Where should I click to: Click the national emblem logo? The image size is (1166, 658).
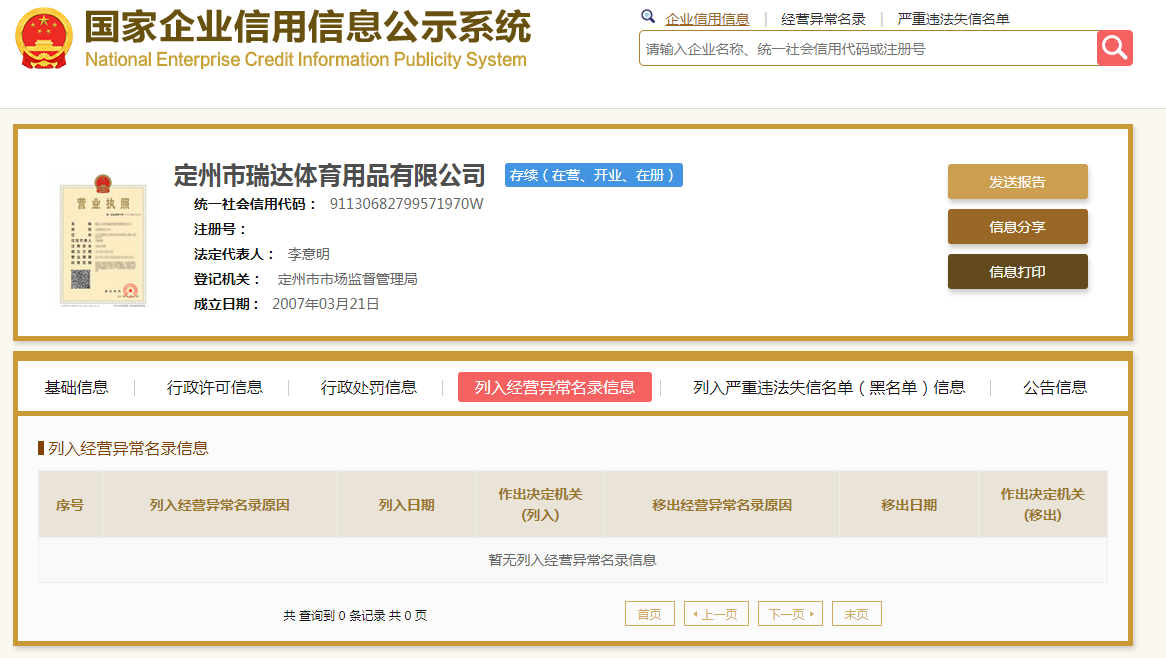point(44,39)
